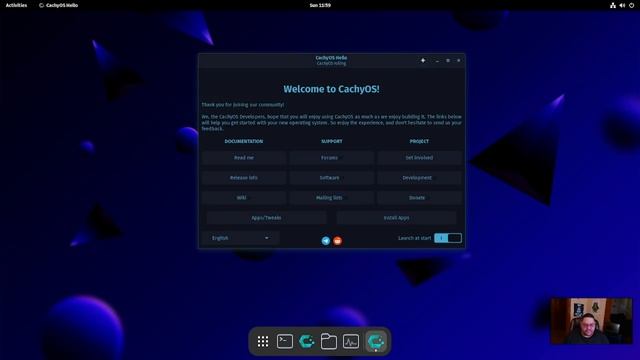Open the Release info button
640x360 pixels.
pos(244,178)
